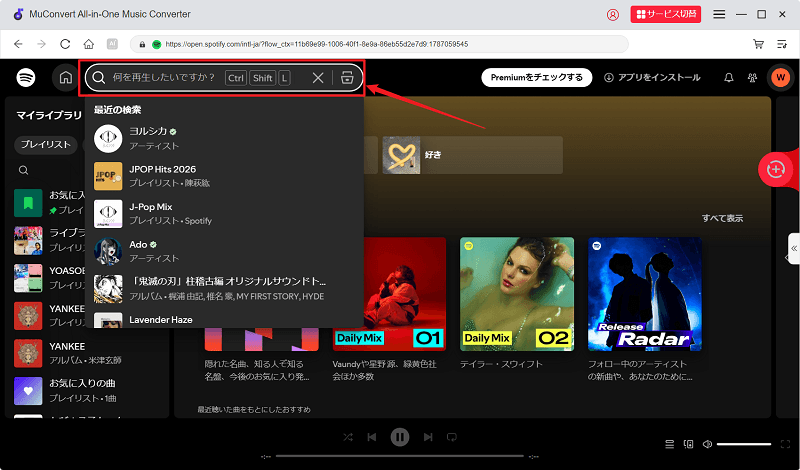Click the red add-to-convert floating button
Viewport: 800px width, 470px height.
[776, 169]
